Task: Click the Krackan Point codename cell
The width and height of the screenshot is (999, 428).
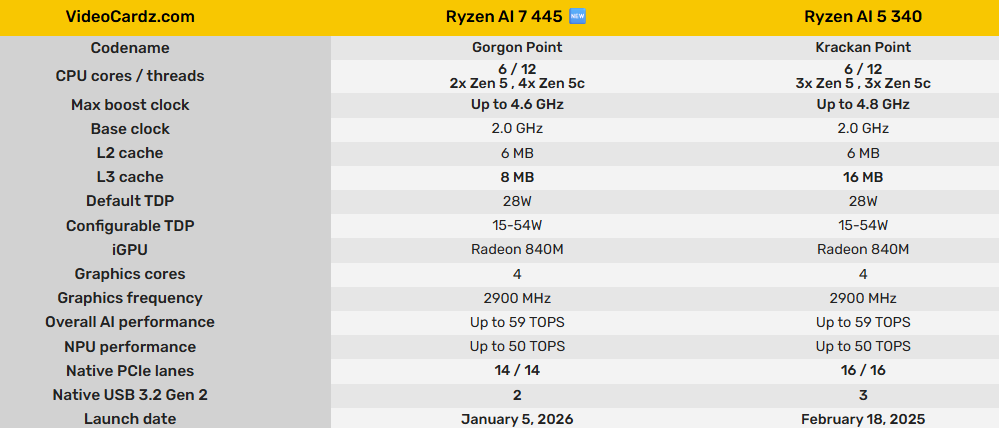Action: [863, 48]
